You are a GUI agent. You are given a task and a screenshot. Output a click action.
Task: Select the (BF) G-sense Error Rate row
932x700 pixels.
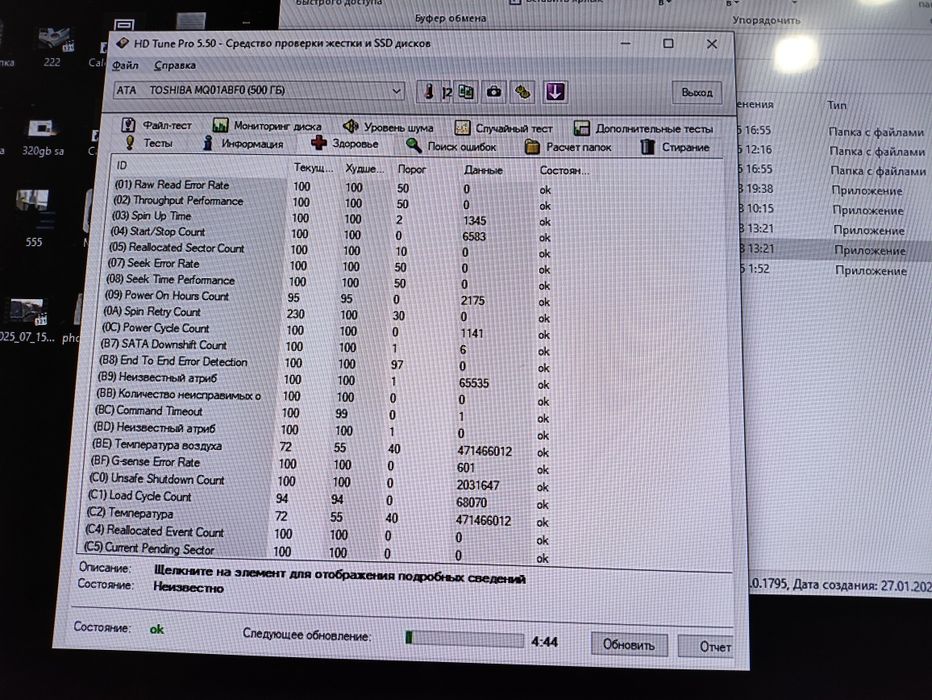pyautogui.click(x=322, y=465)
